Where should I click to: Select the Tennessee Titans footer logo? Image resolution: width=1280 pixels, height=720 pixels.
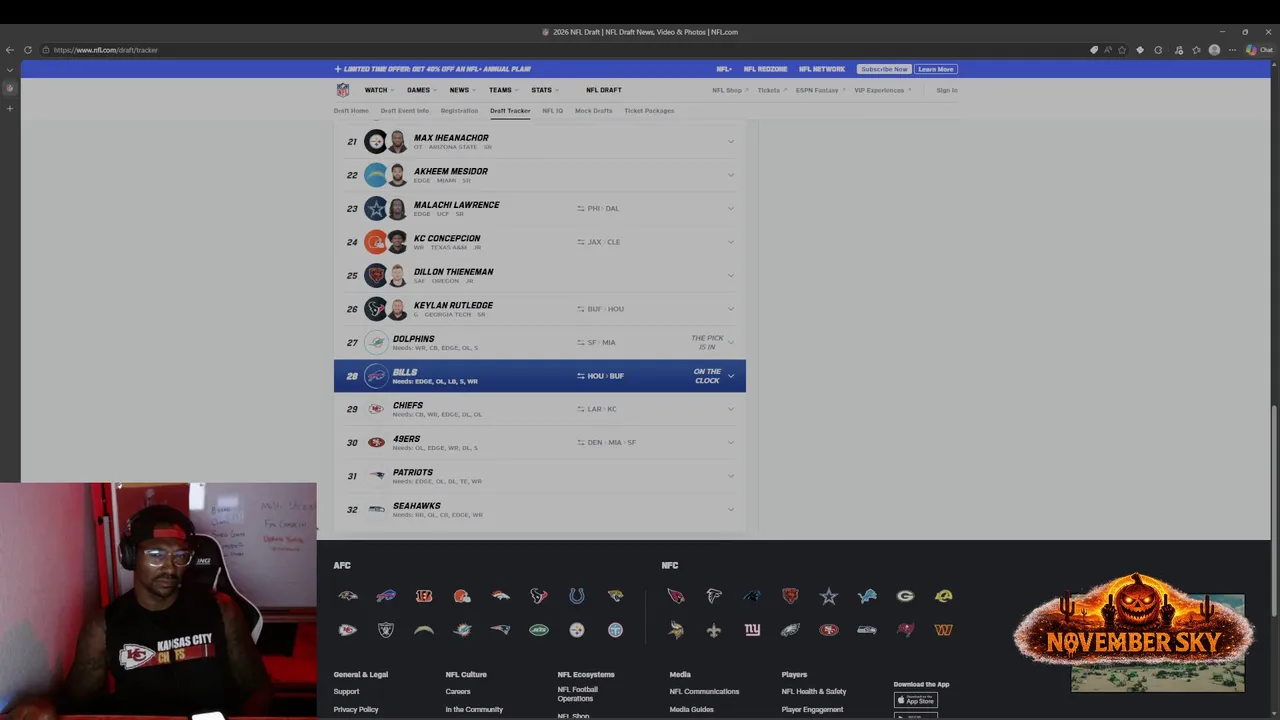(615, 630)
